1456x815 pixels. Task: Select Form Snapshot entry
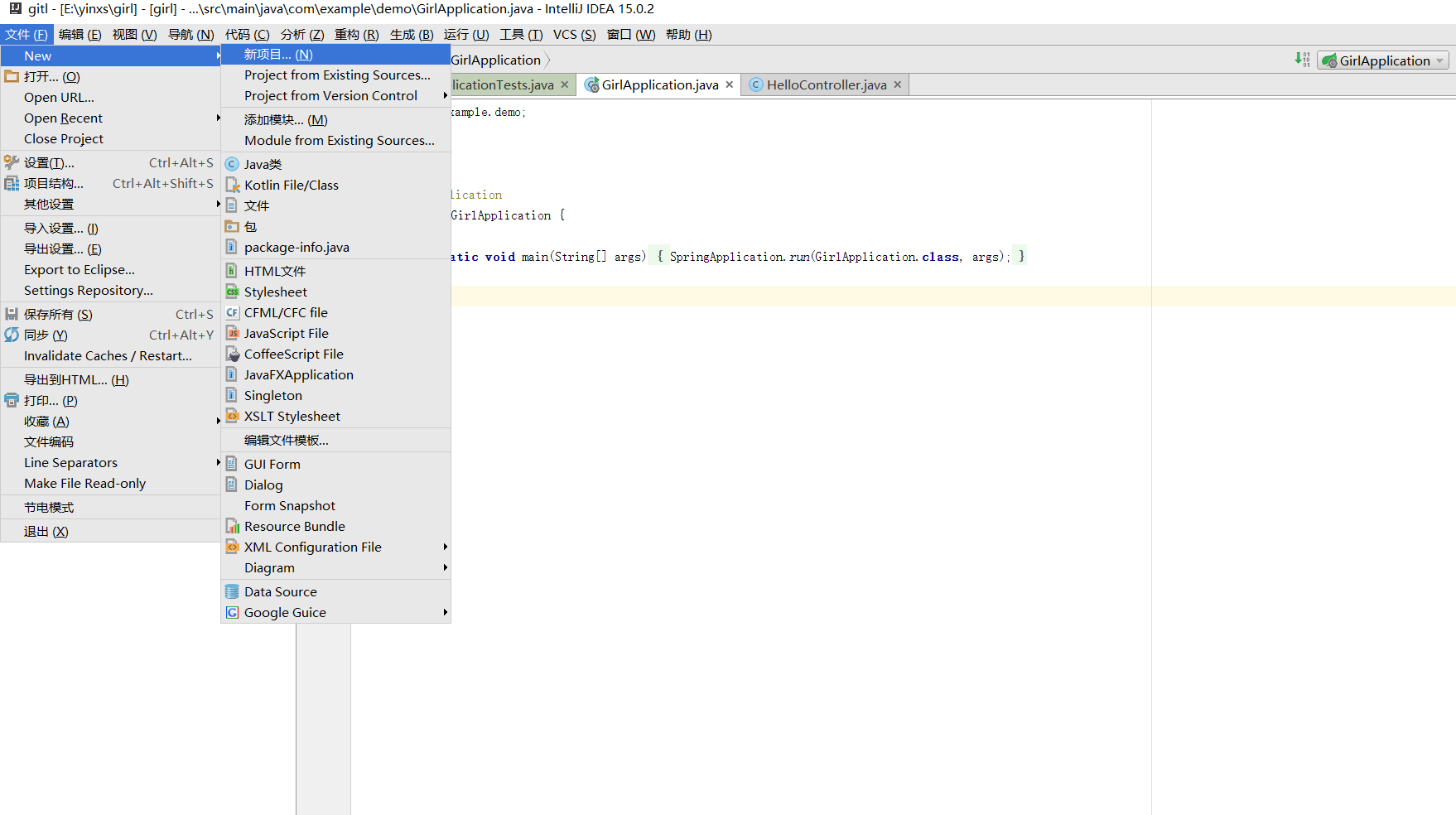(335, 505)
